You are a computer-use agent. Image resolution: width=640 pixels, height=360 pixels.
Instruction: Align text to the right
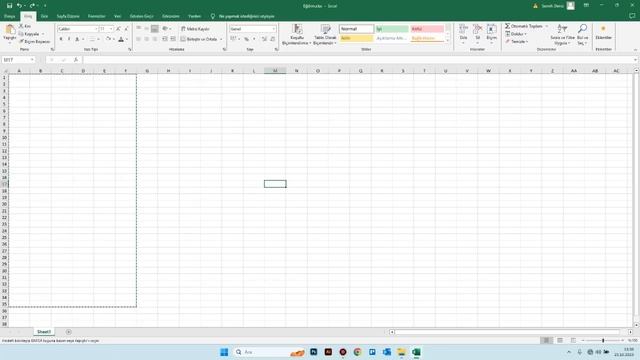coord(154,39)
